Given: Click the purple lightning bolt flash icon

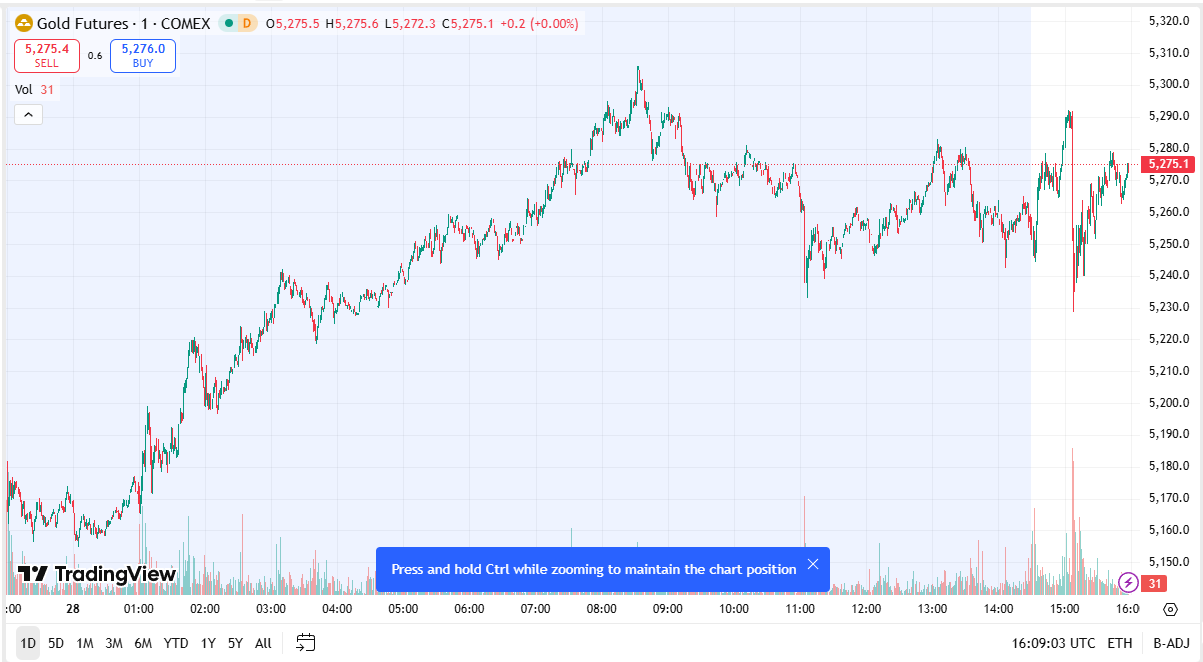Looking at the screenshot, I should (x=1129, y=582).
